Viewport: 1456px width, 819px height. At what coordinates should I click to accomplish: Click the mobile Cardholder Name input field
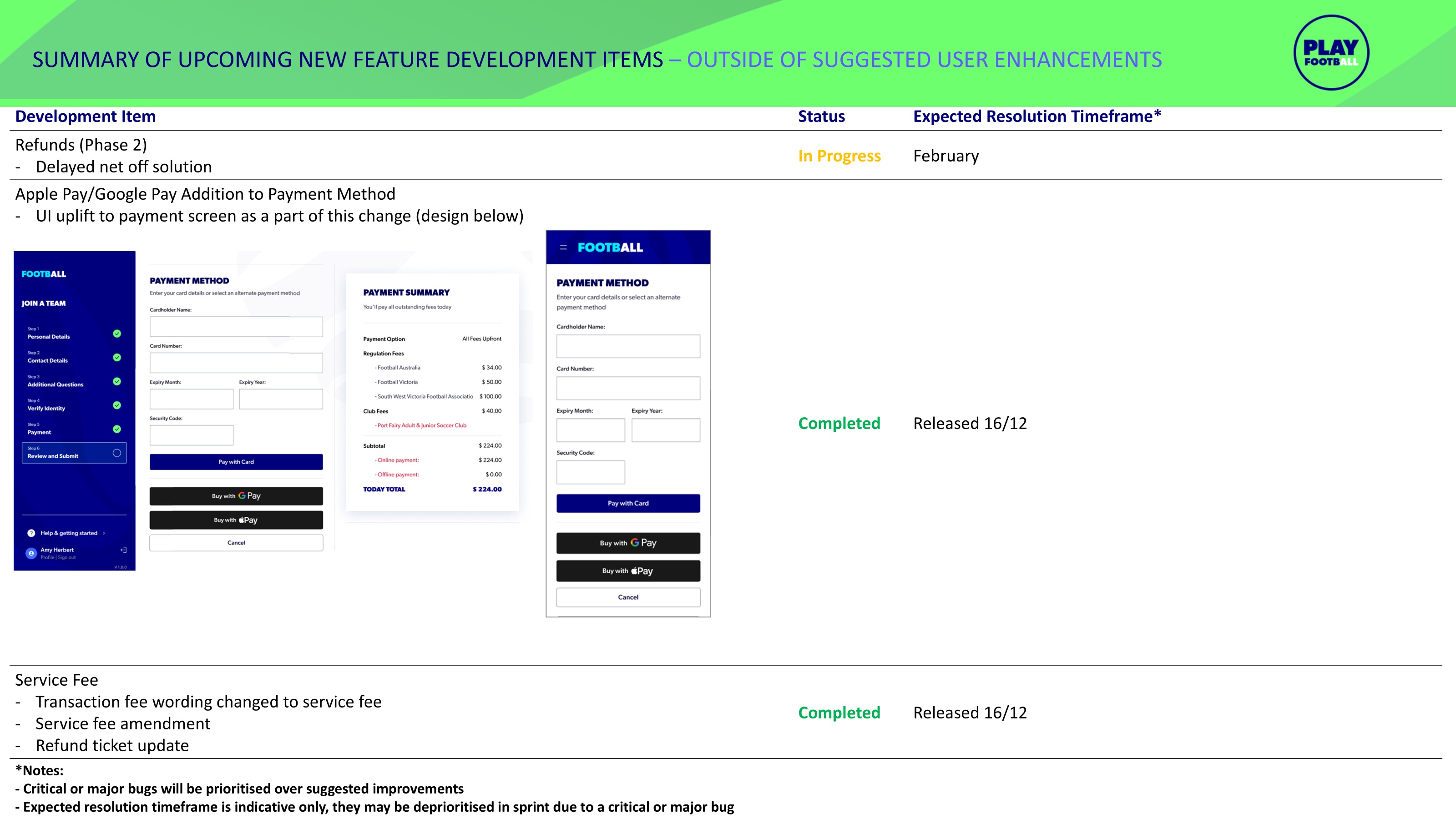pyautogui.click(x=627, y=346)
